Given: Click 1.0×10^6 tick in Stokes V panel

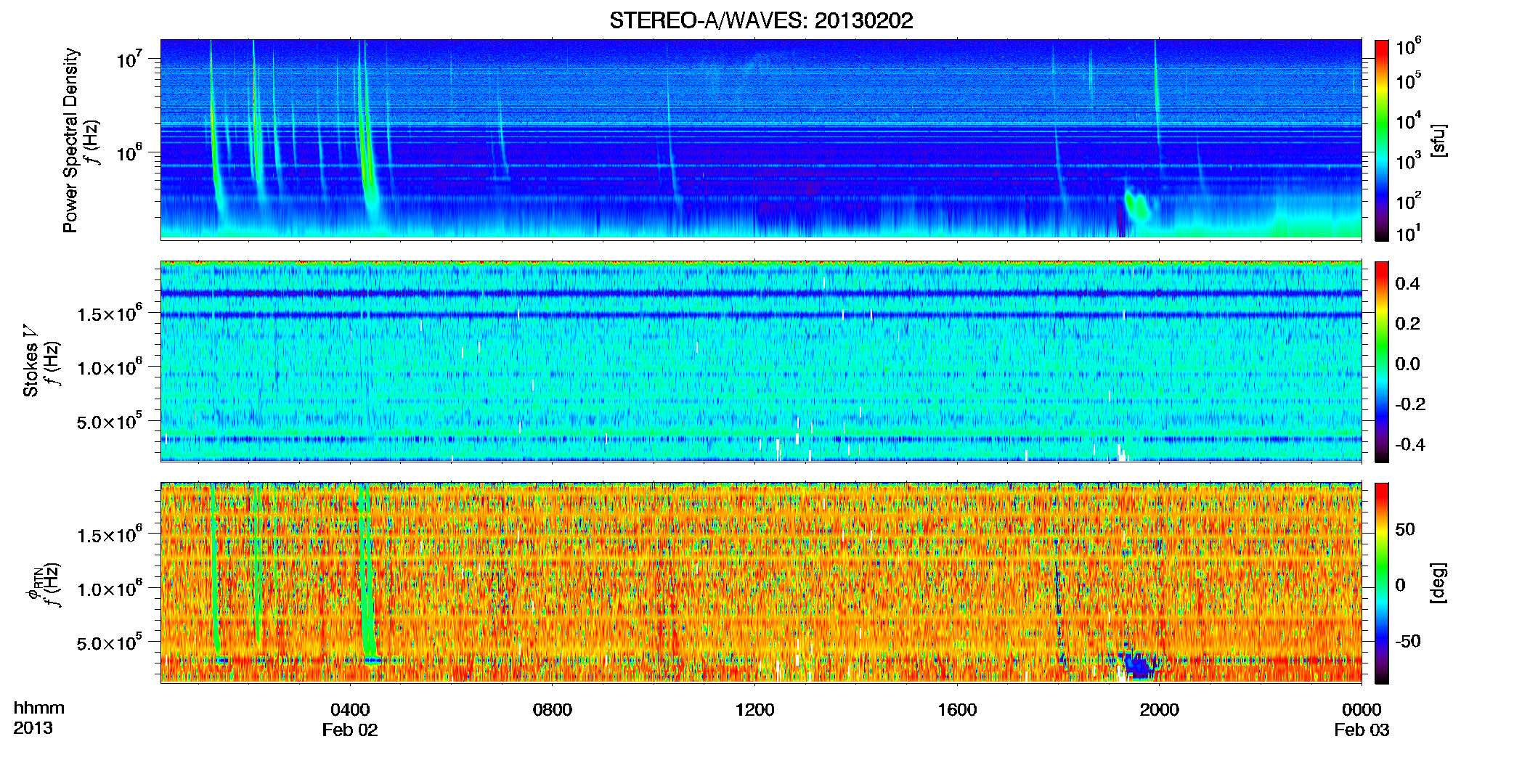Looking at the screenshot, I should 109,367.
